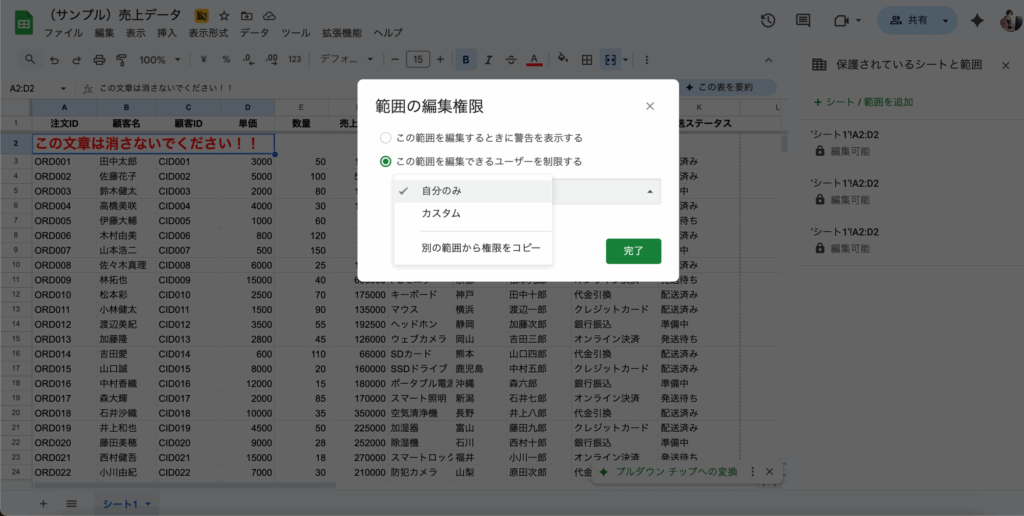The image size is (1024, 516).
Task: Click the merge cells icon
Action: pyautogui.click(x=610, y=59)
